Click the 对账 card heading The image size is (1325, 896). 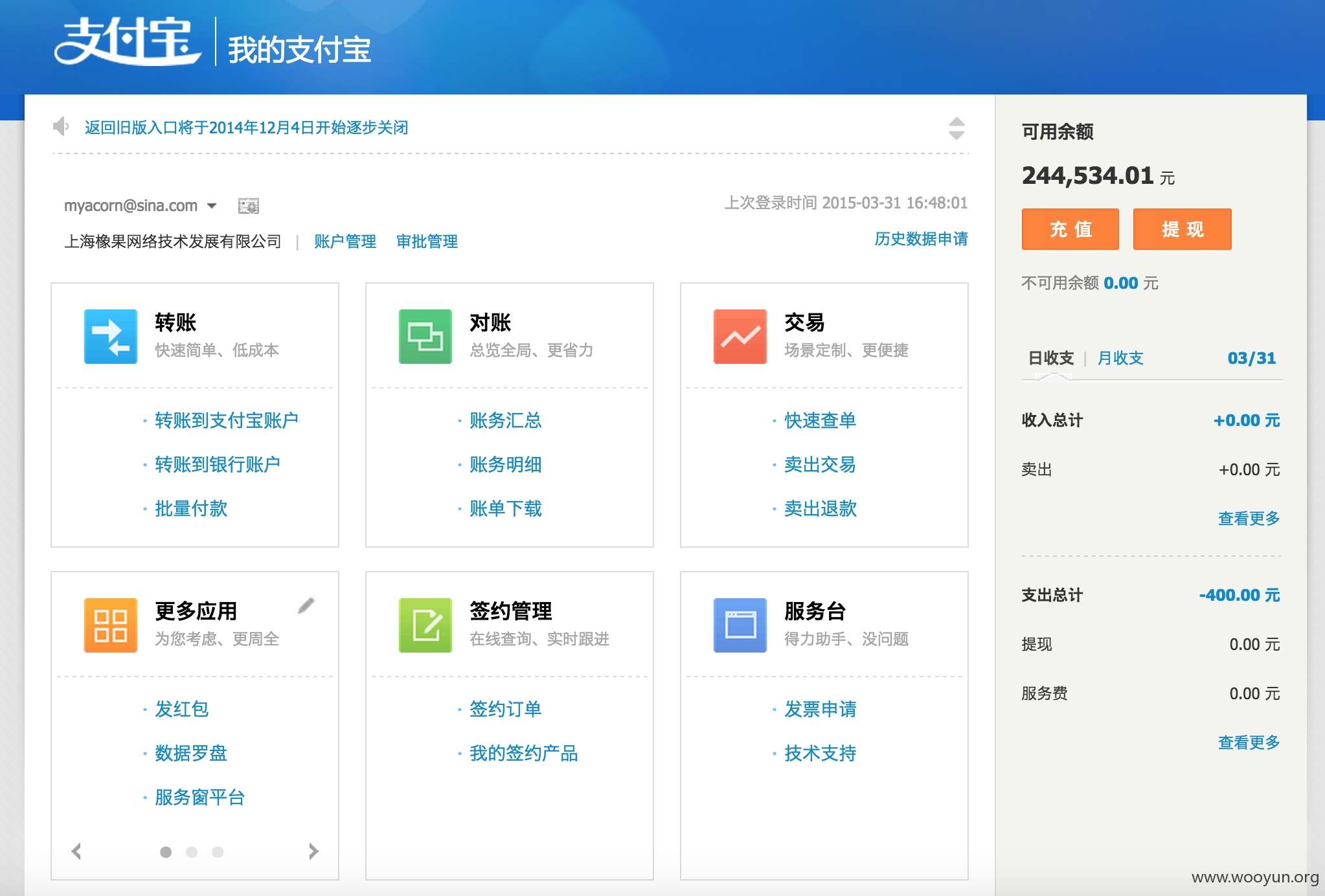coord(490,322)
